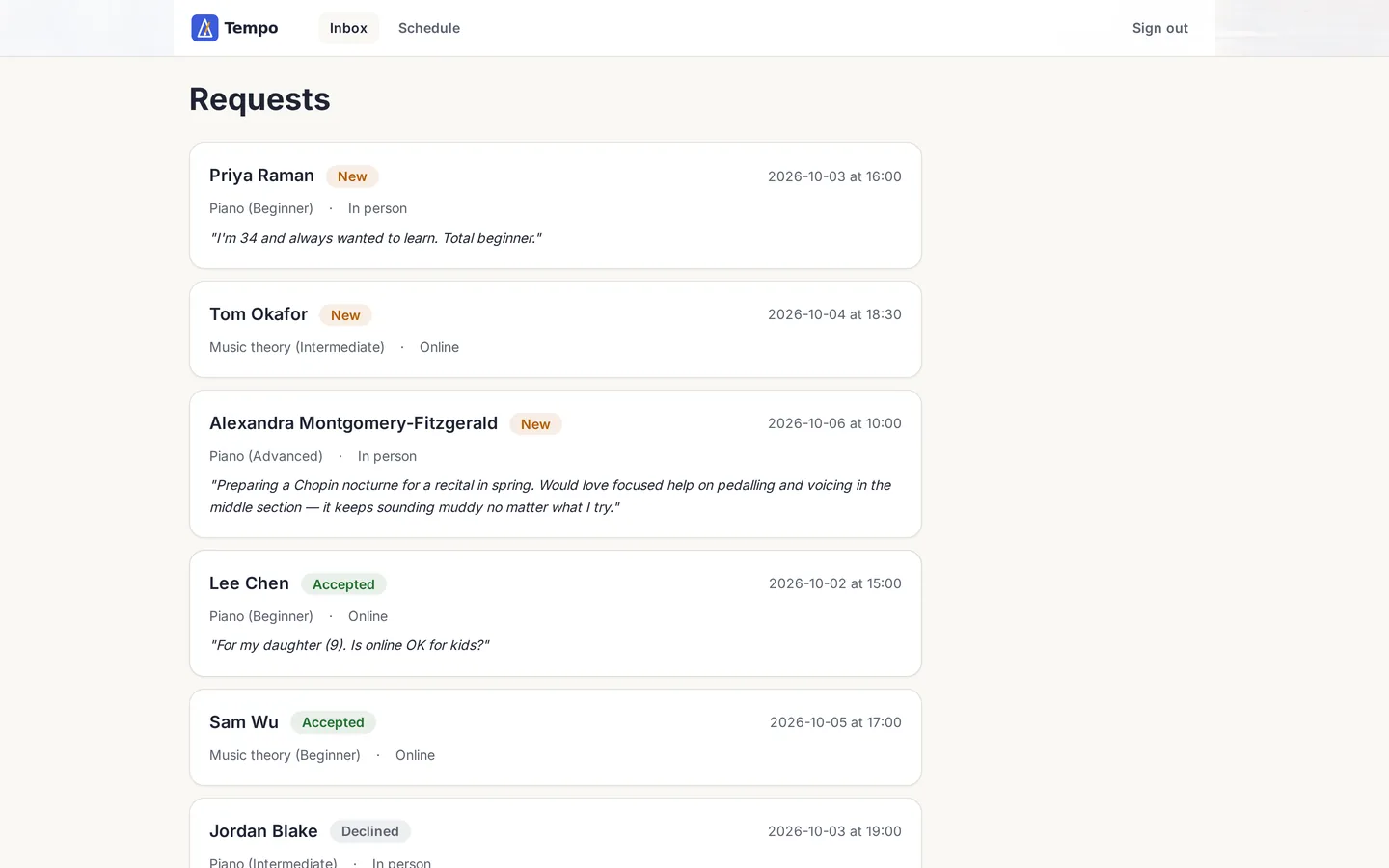Click the "For my daughter (9)" note

coord(349,645)
